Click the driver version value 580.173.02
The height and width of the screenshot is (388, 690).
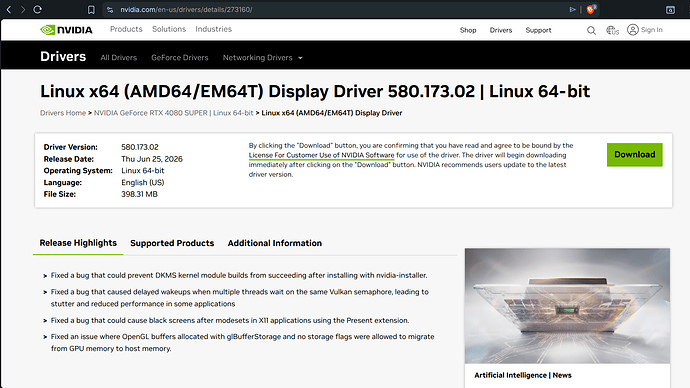pos(139,147)
